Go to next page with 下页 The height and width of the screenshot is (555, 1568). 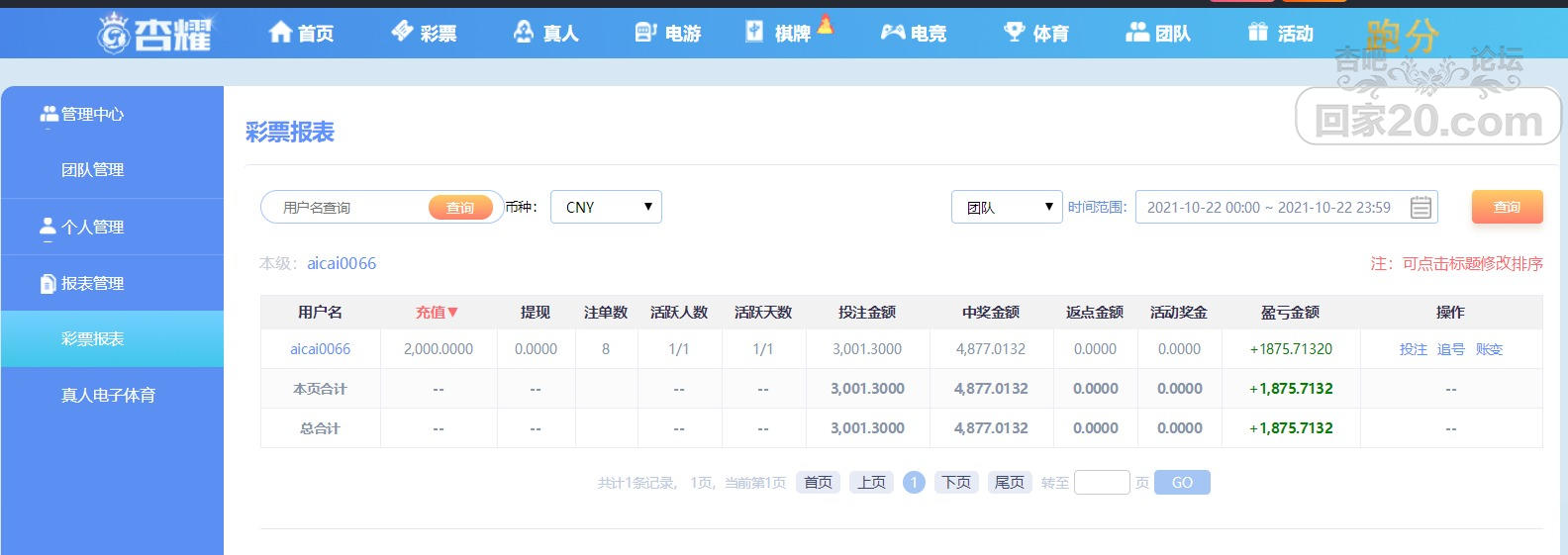pos(956,483)
